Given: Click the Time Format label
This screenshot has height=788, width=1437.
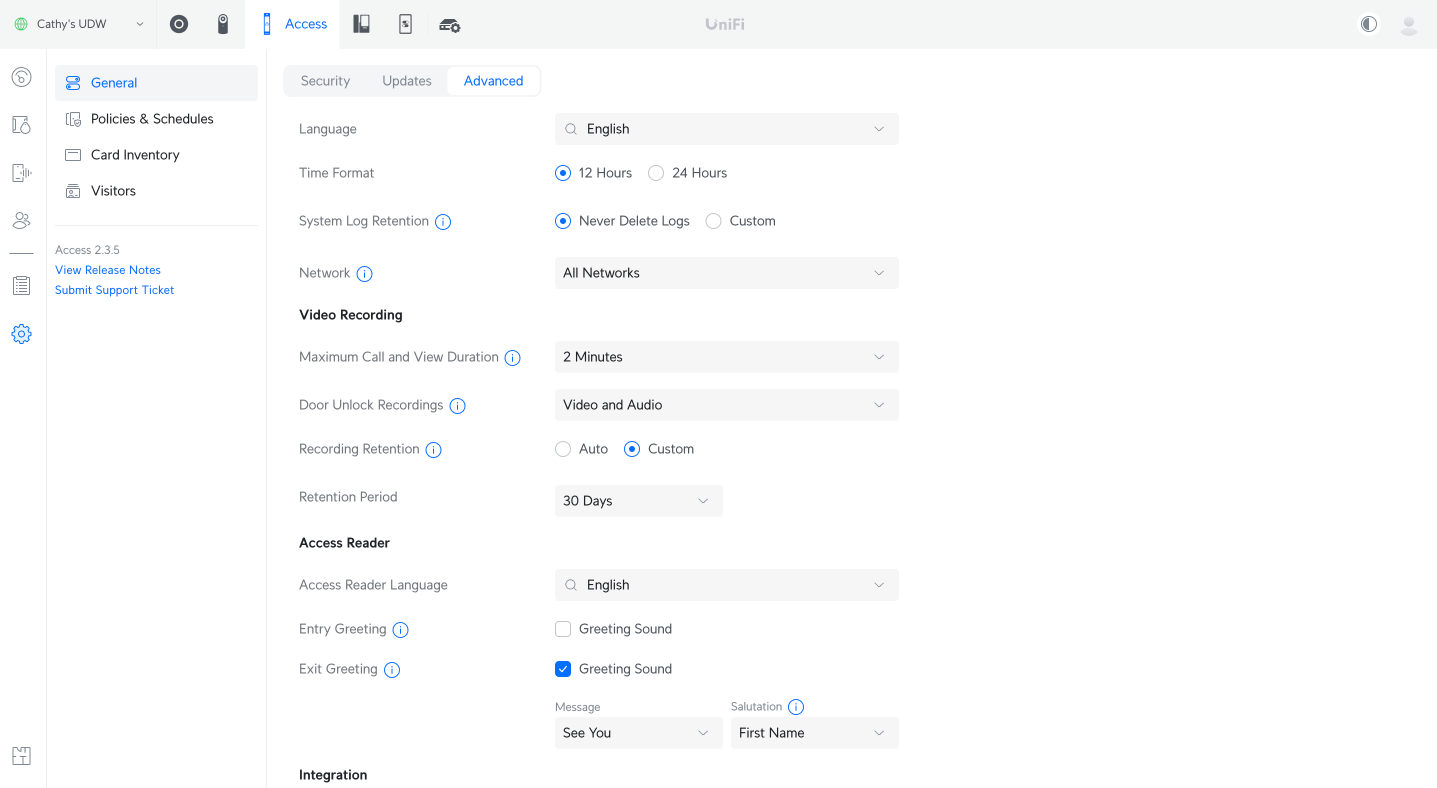Looking at the screenshot, I should [337, 173].
